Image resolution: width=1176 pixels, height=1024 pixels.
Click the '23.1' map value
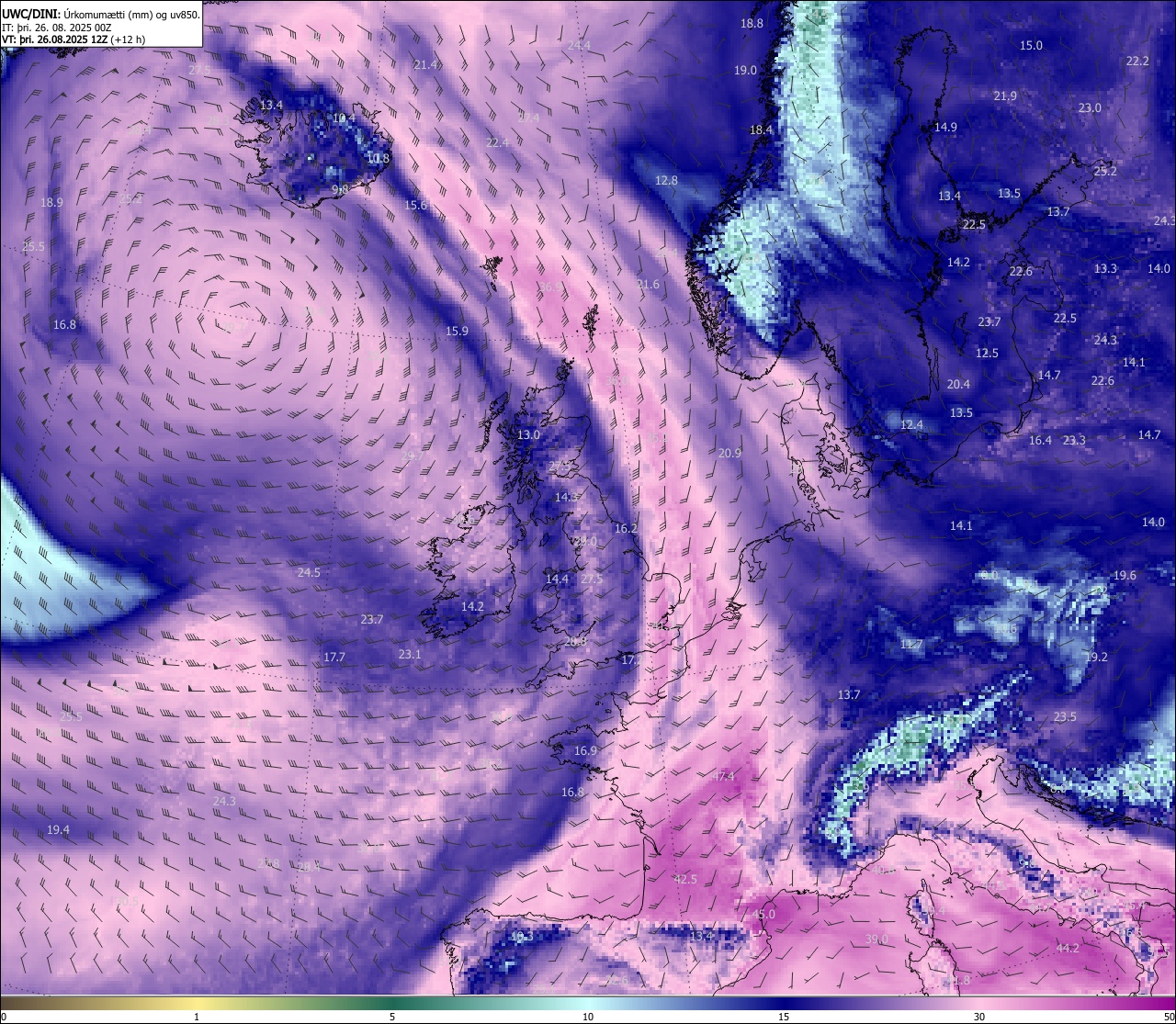(410, 655)
